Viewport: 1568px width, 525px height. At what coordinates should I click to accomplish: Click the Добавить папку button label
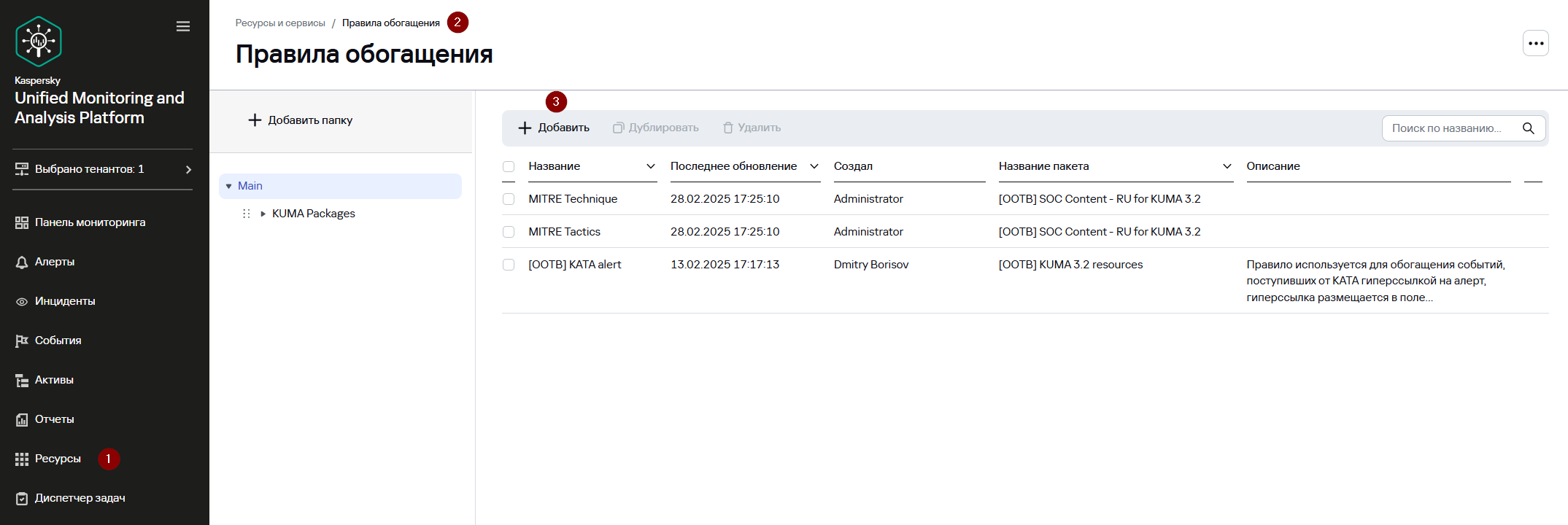(x=310, y=120)
